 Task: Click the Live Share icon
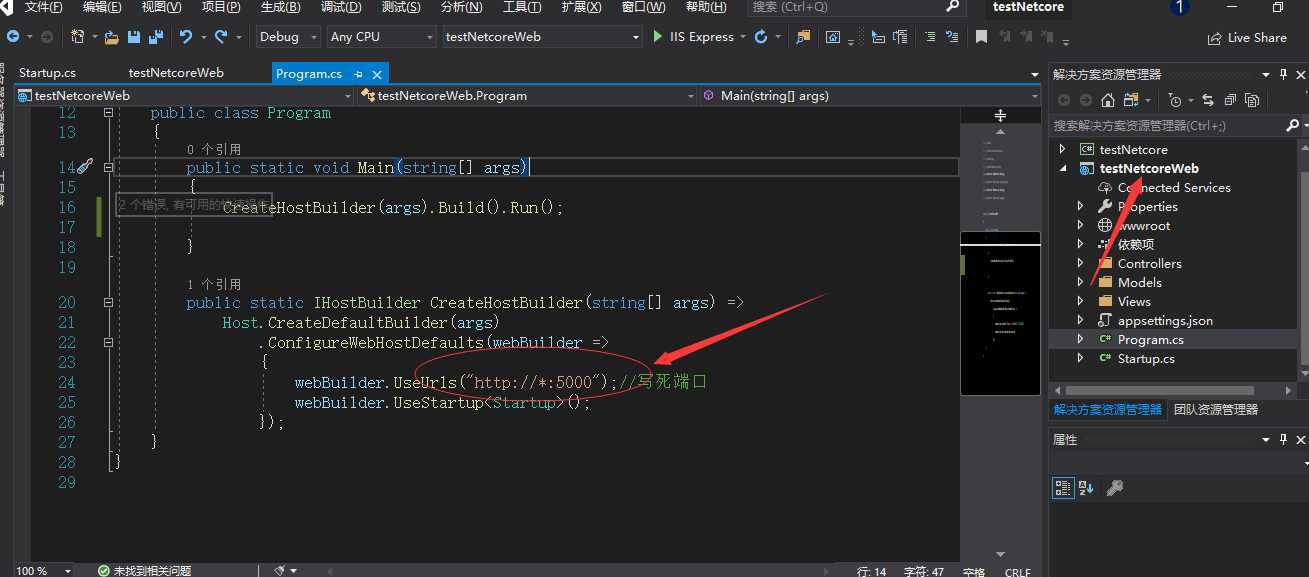tap(1215, 38)
